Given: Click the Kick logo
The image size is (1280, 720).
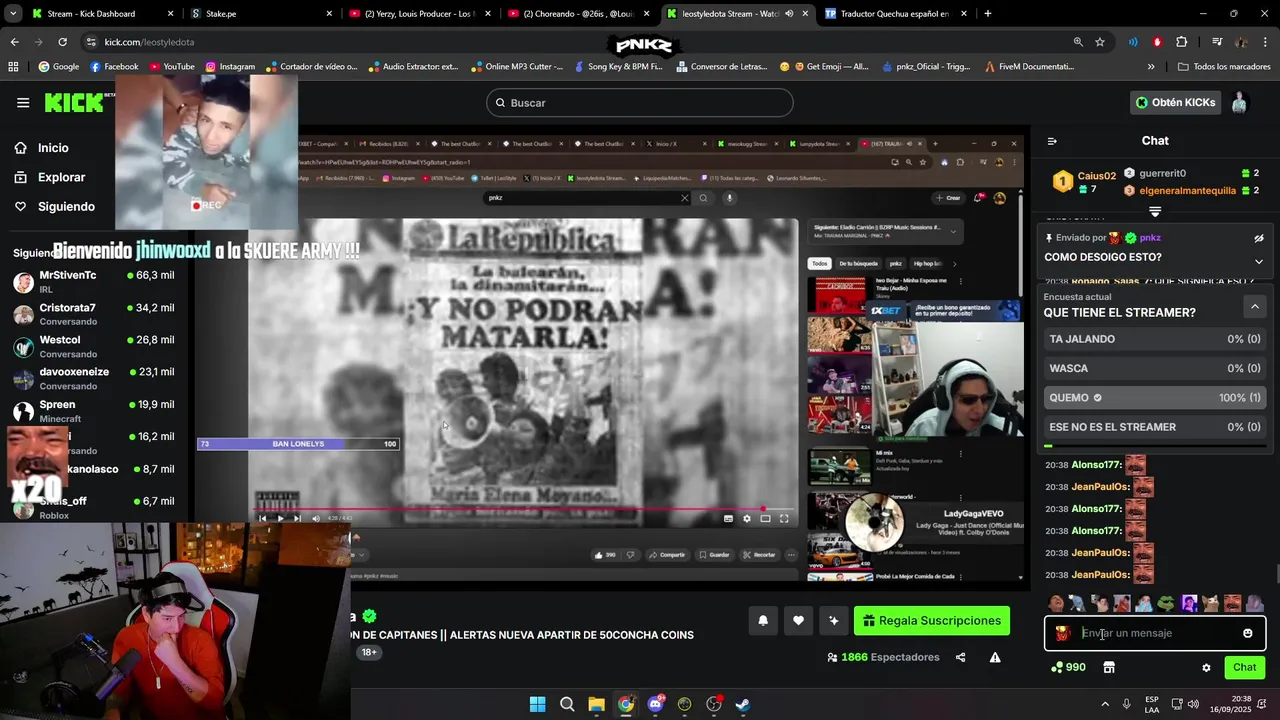Looking at the screenshot, I should pos(73,102).
